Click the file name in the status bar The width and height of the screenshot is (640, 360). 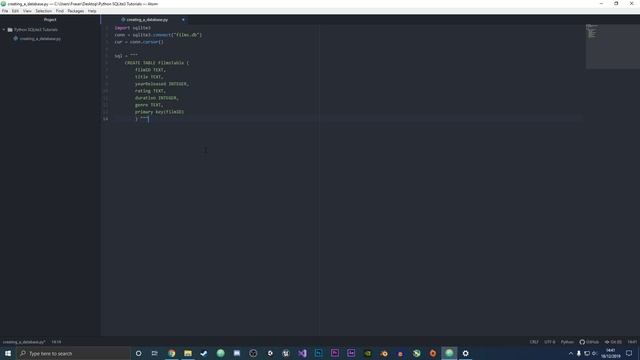pos(24,342)
